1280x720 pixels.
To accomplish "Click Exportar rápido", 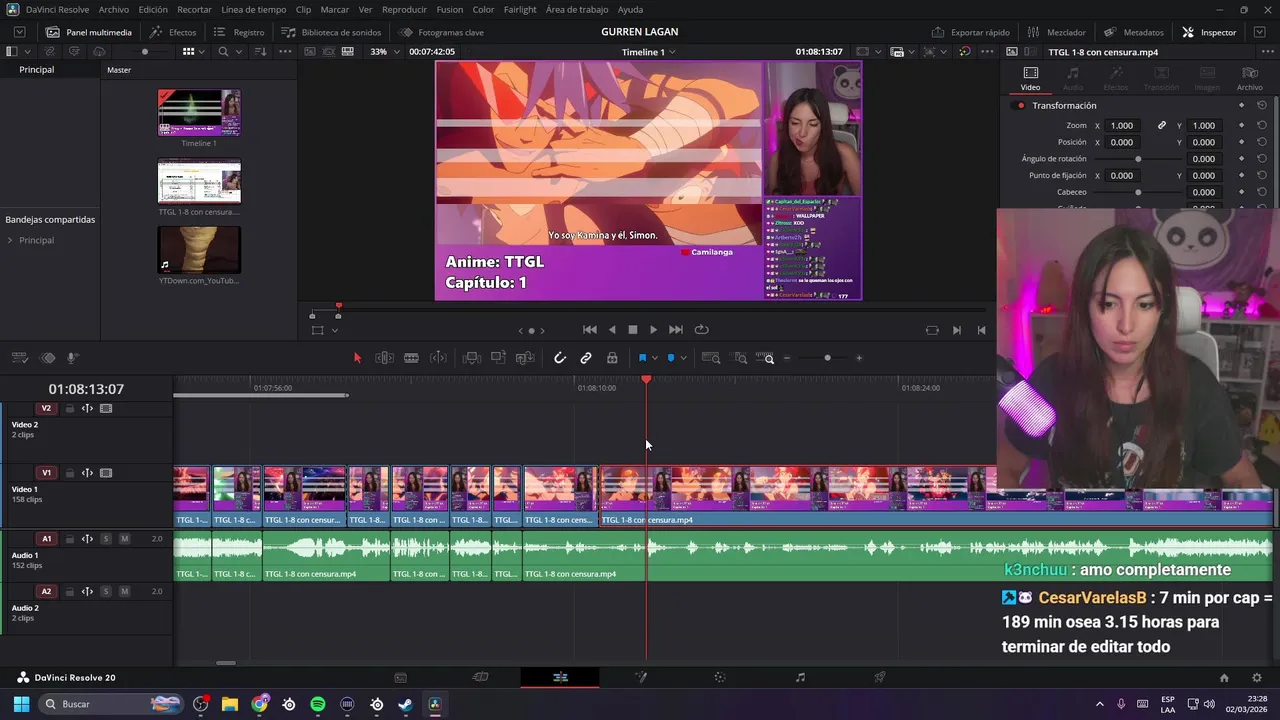I will click(971, 32).
